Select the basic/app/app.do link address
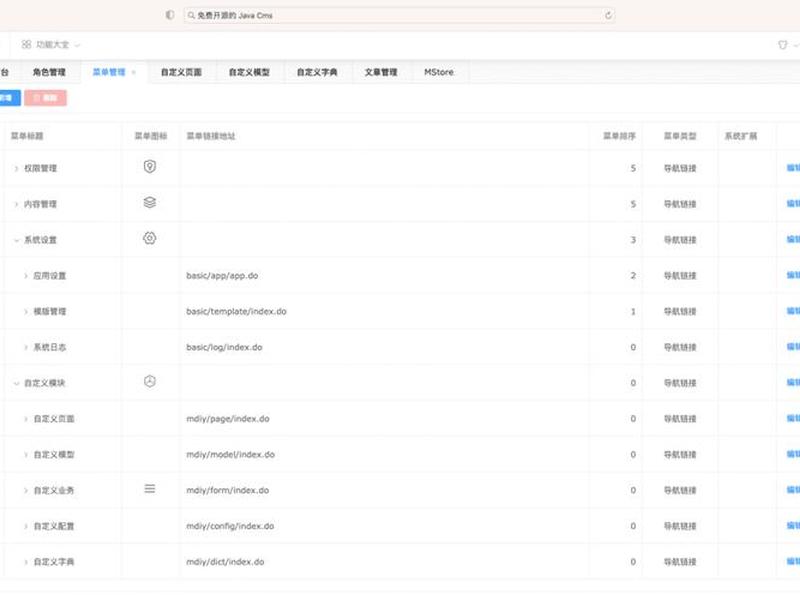Image resolution: width=800 pixels, height=600 pixels. (x=222, y=276)
